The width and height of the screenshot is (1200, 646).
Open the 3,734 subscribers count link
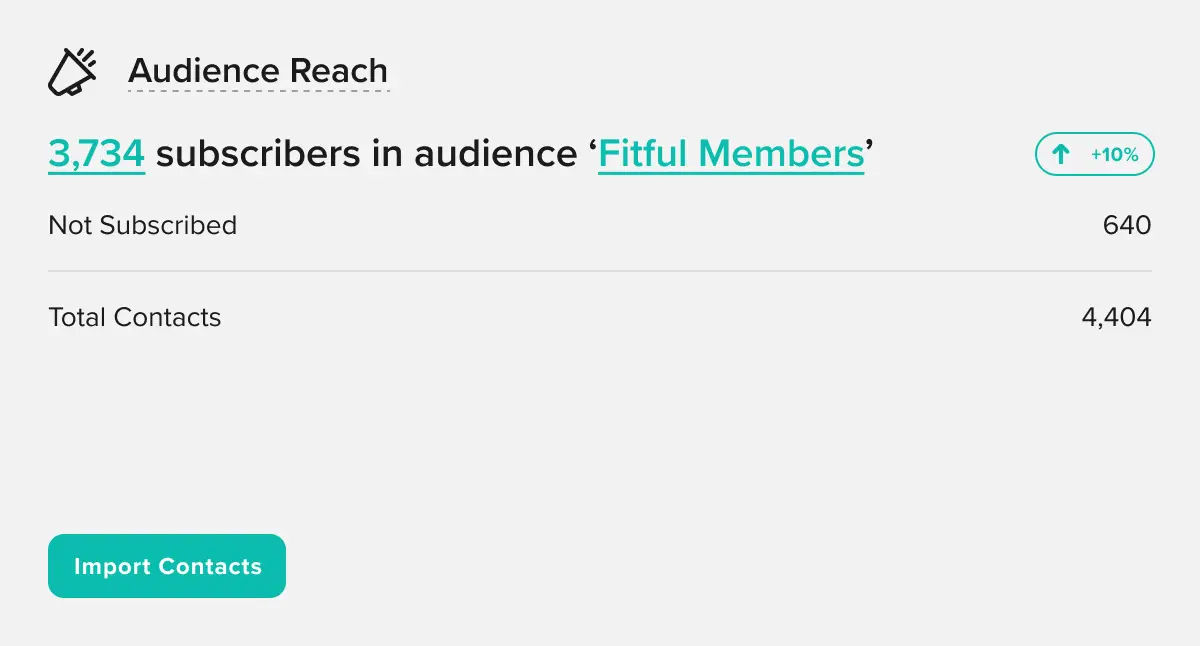97,154
